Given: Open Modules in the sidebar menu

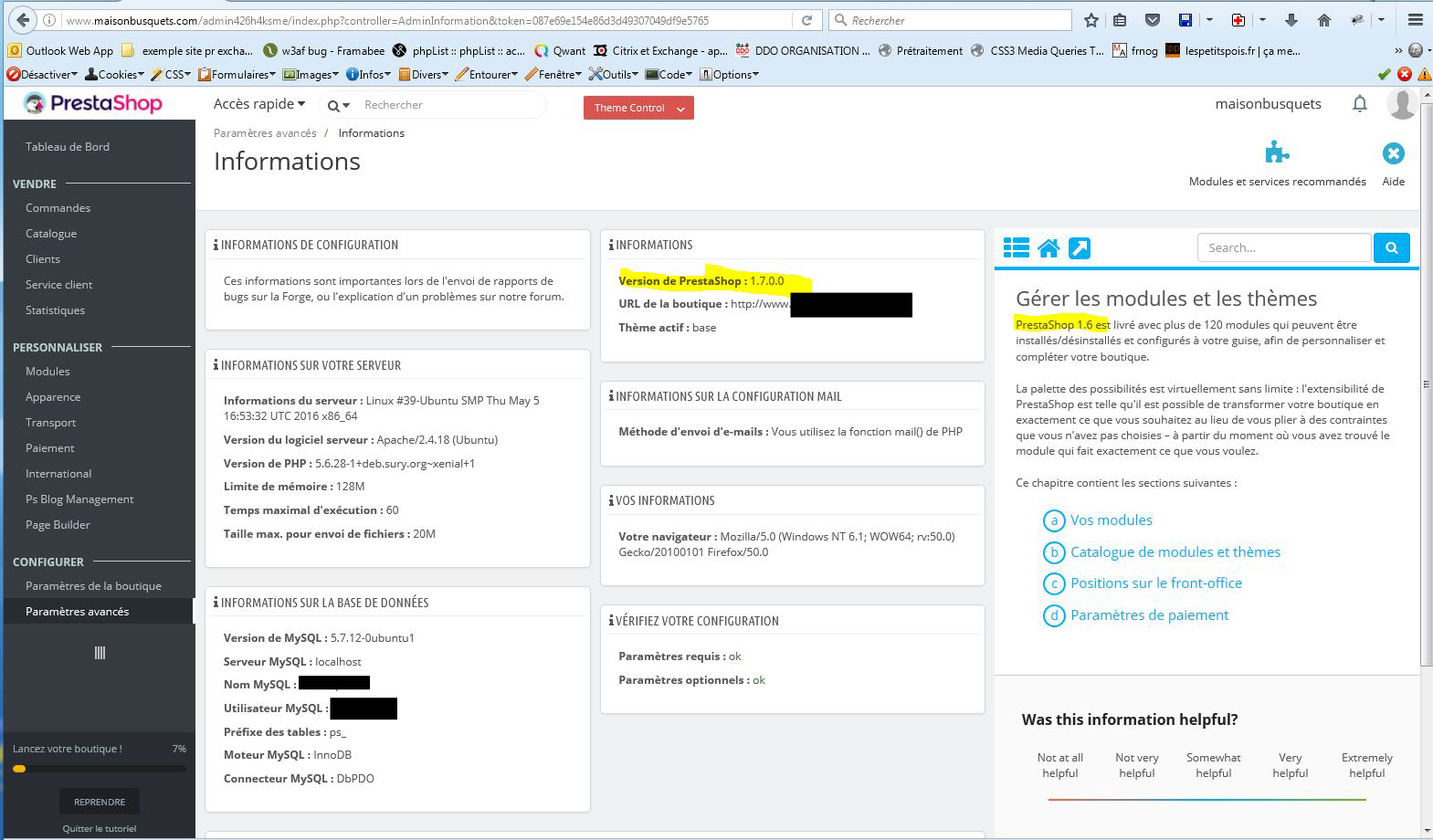Looking at the screenshot, I should (47, 372).
